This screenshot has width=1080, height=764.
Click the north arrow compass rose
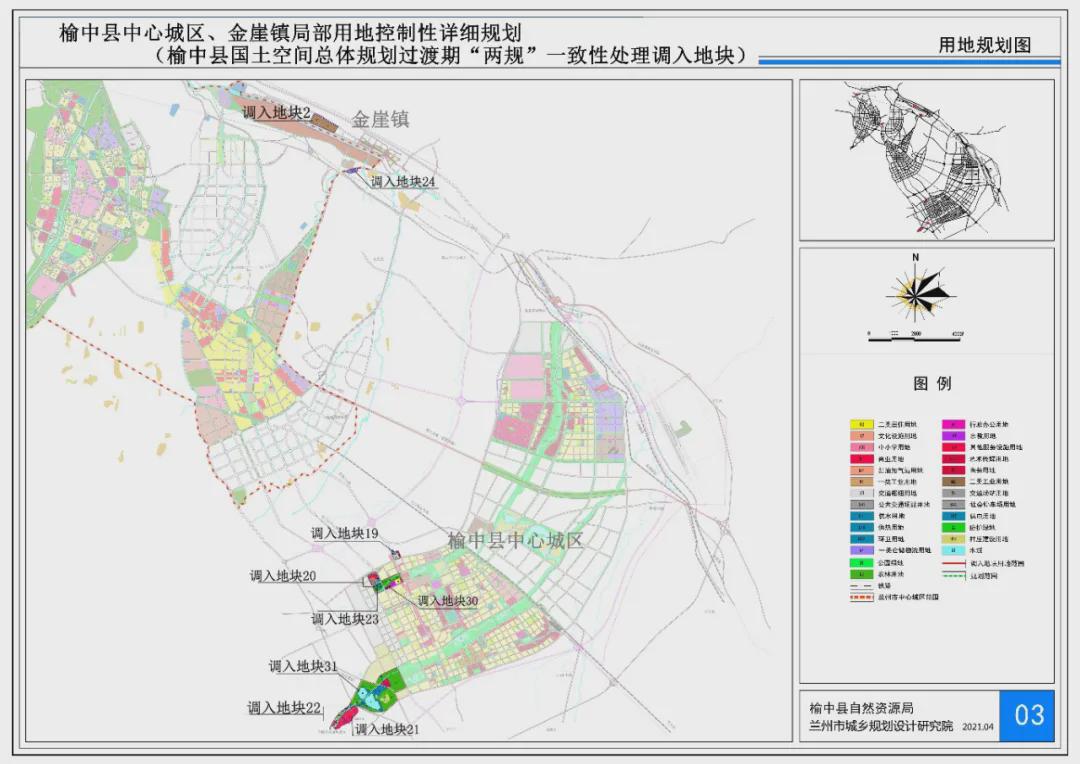click(916, 289)
